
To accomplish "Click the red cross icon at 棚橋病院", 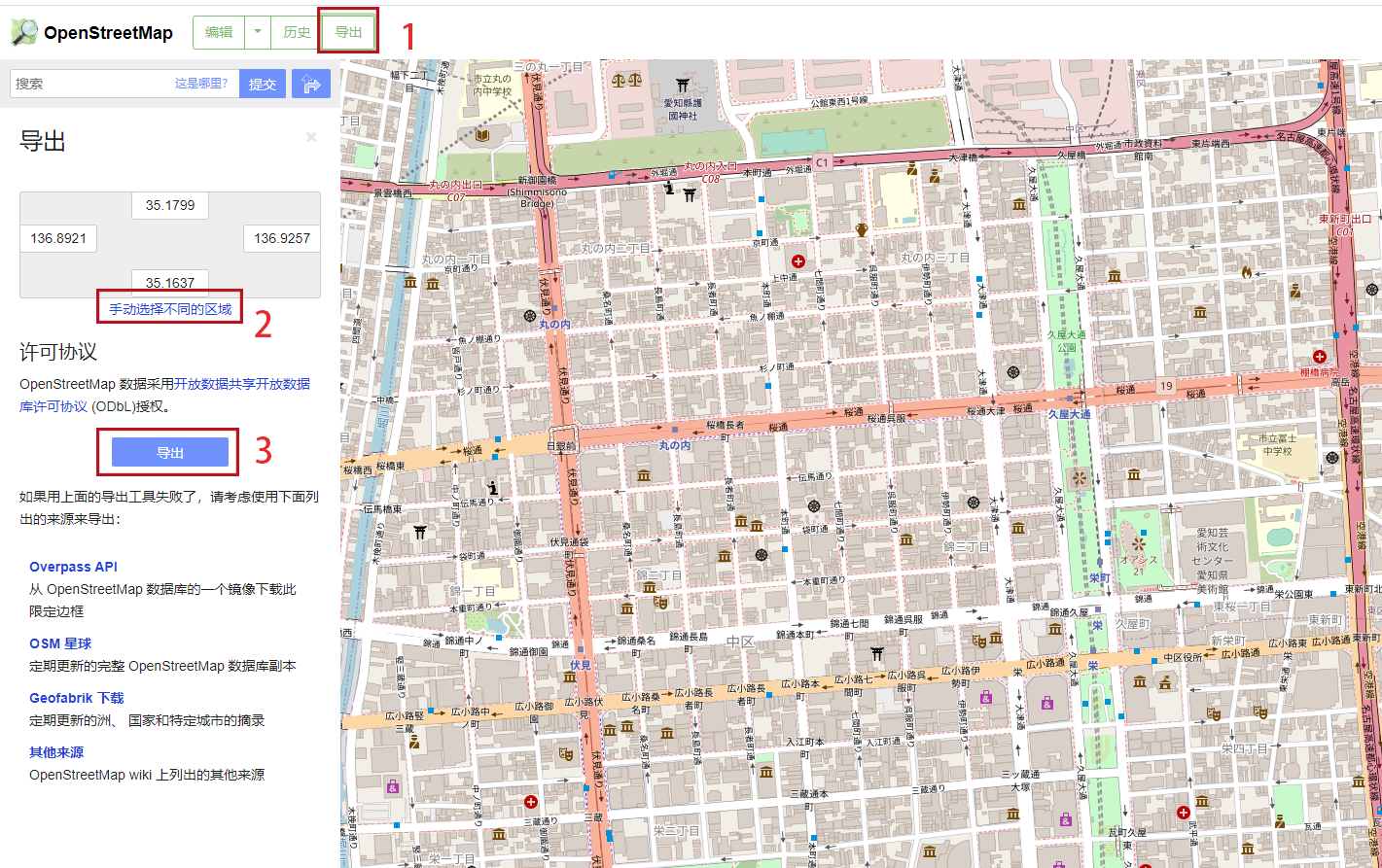I will 1320,357.
